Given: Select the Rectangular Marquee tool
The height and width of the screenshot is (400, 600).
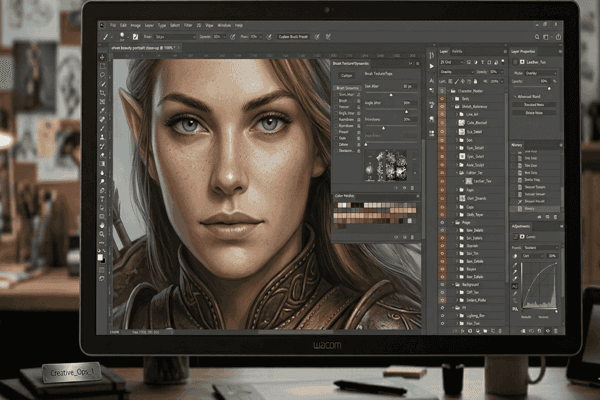Looking at the screenshot, I should click(103, 67).
